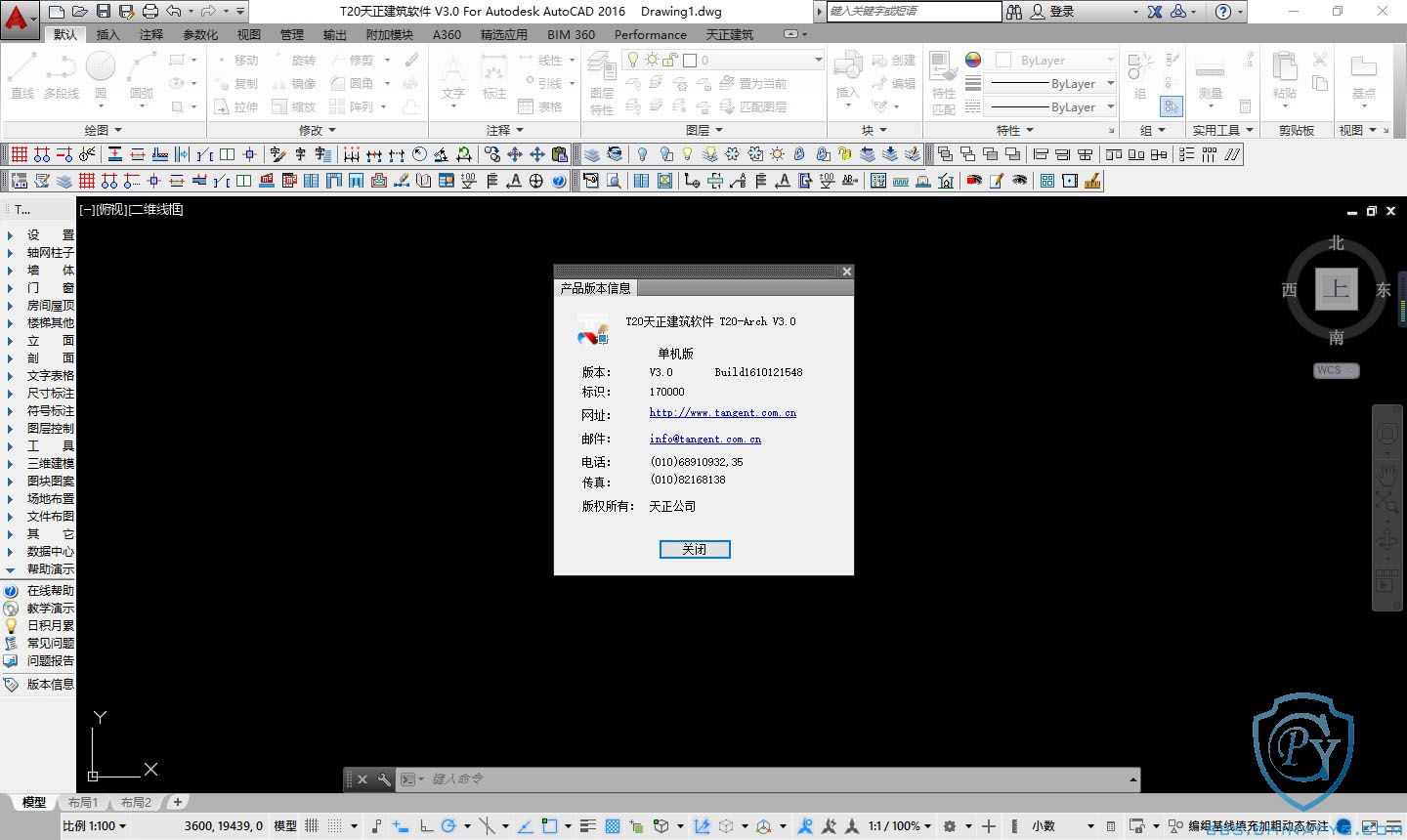This screenshot has height=840, width=1407.
Task: Click the keyword search box in title bar
Action: (914, 11)
